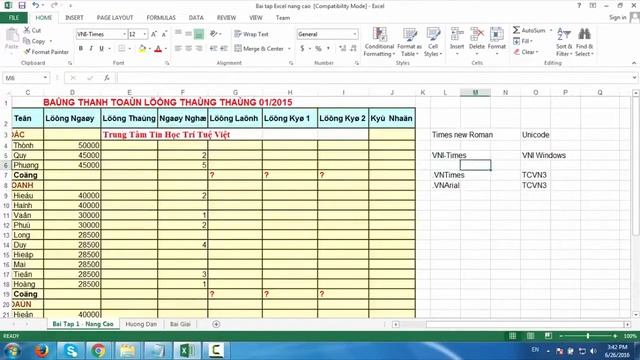Select column M header
The width and height of the screenshot is (640, 360).
pyautogui.click(x=475, y=93)
